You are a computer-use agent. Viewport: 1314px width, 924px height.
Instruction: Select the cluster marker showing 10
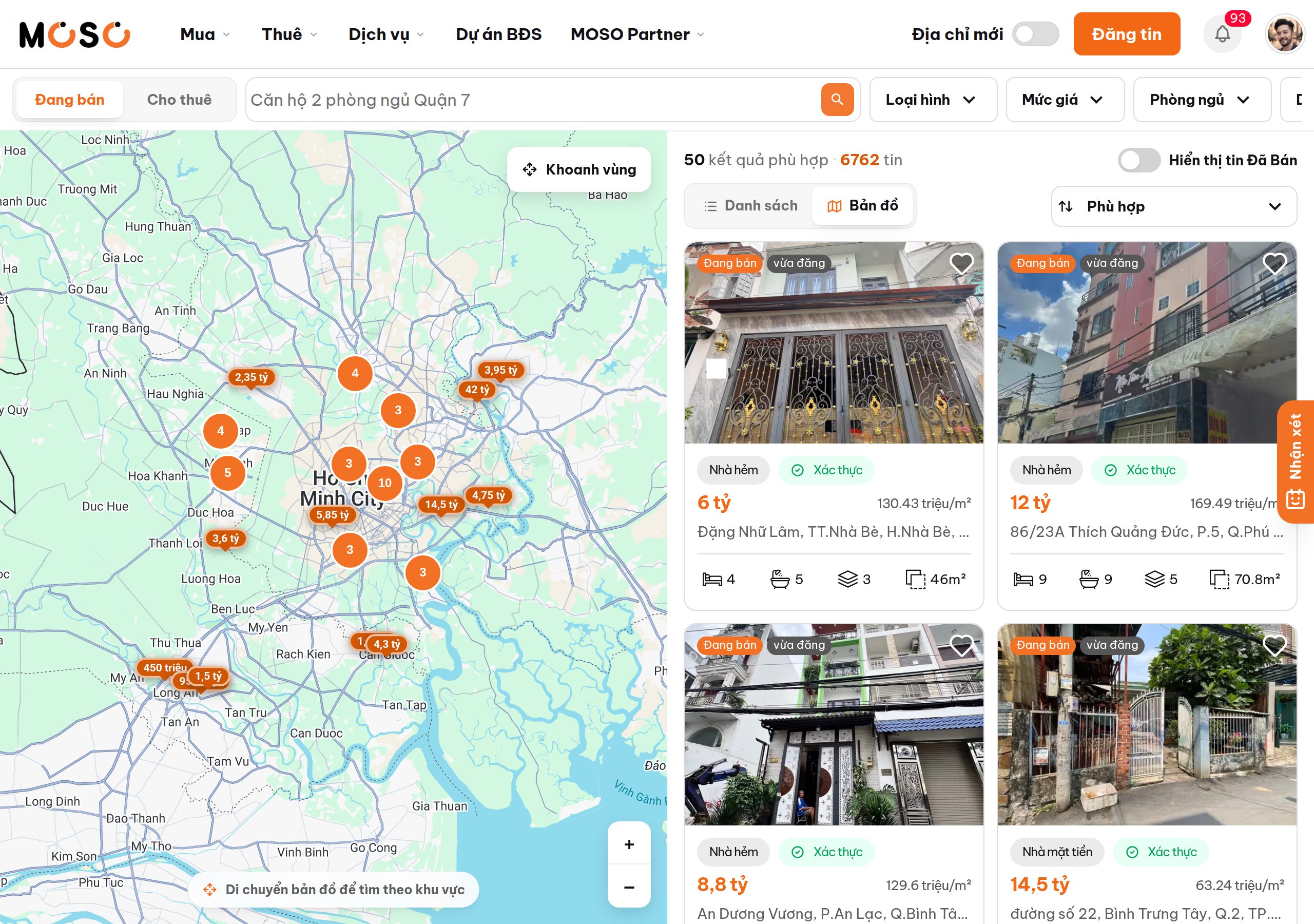click(384, 483)
